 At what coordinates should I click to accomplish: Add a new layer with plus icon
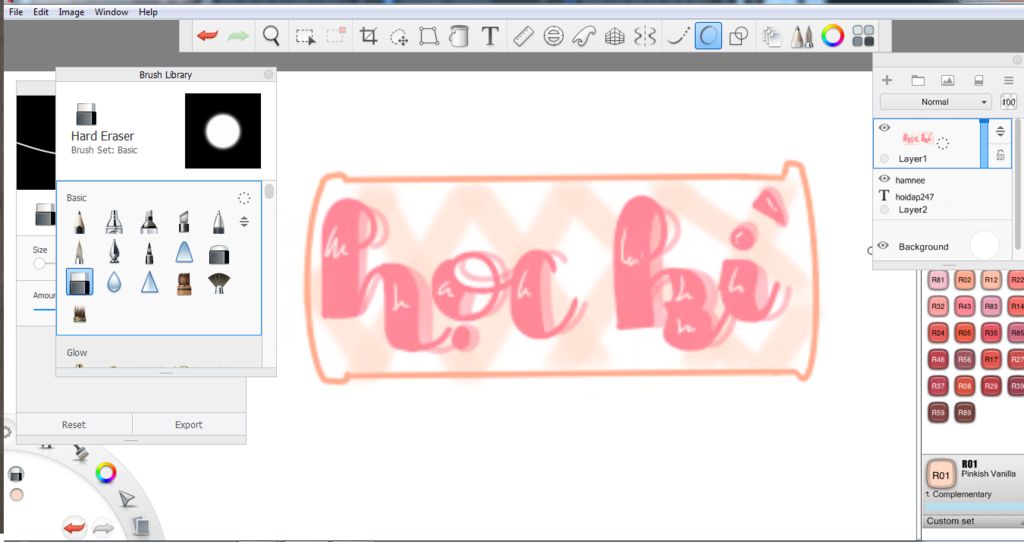point(887,80)
